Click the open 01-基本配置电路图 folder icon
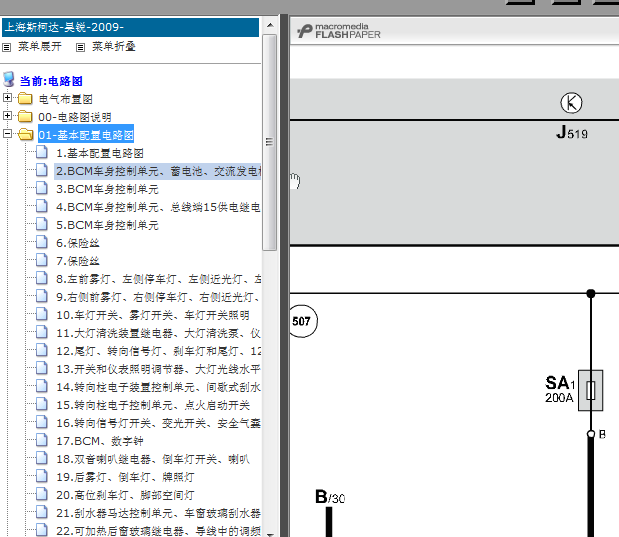This screenshot has height=537, width=619. [26, 134]
